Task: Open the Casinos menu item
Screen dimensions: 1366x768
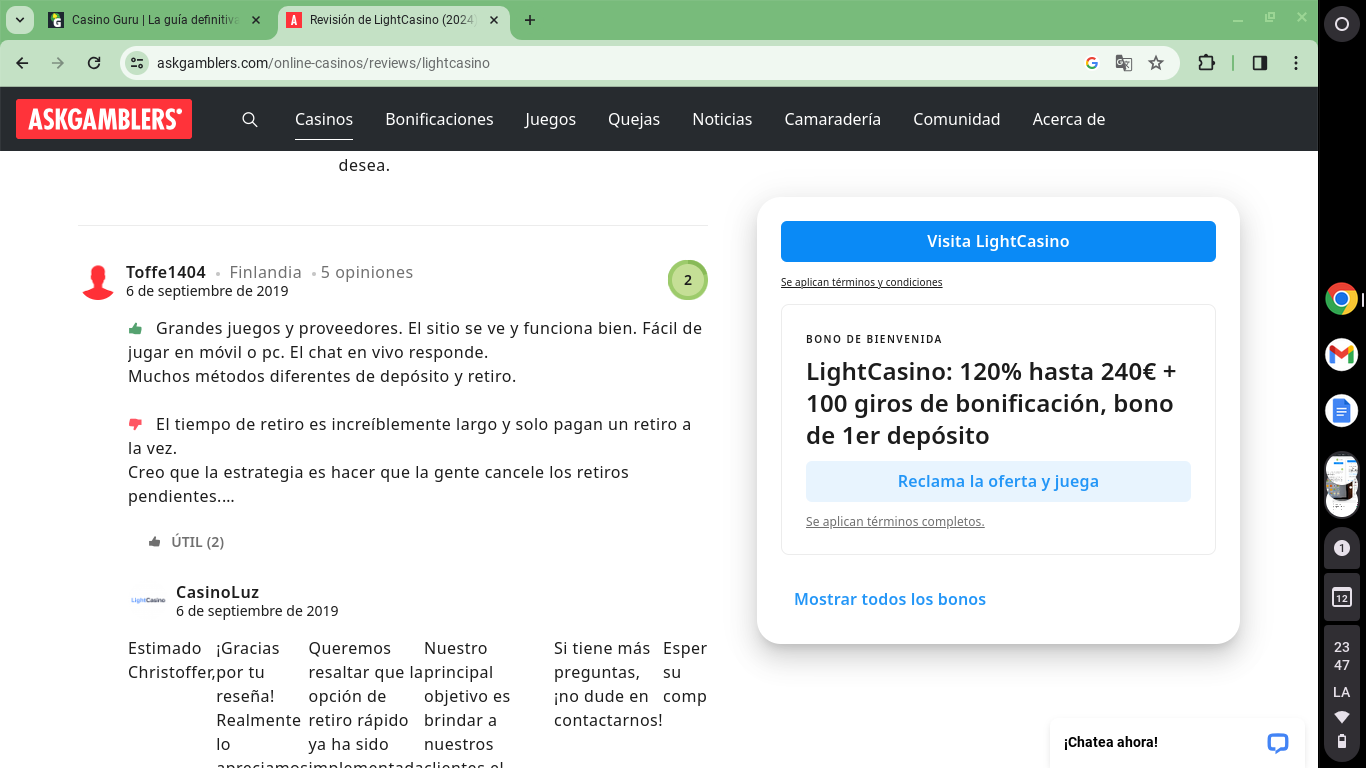Action: tap(324, 119)
